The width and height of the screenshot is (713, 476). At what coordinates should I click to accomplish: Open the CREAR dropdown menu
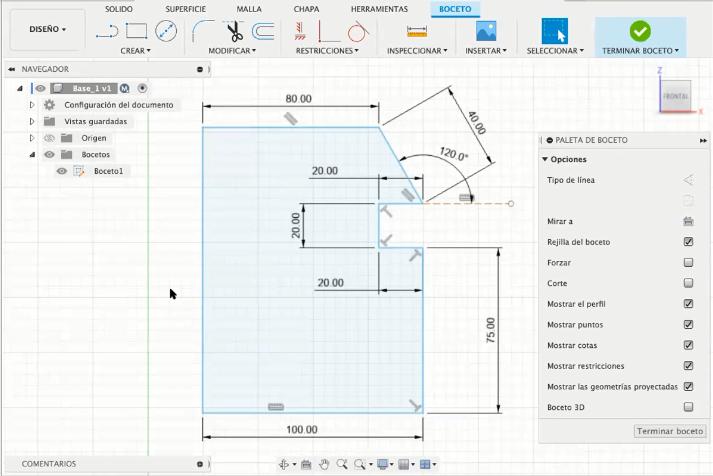point(136,51)
